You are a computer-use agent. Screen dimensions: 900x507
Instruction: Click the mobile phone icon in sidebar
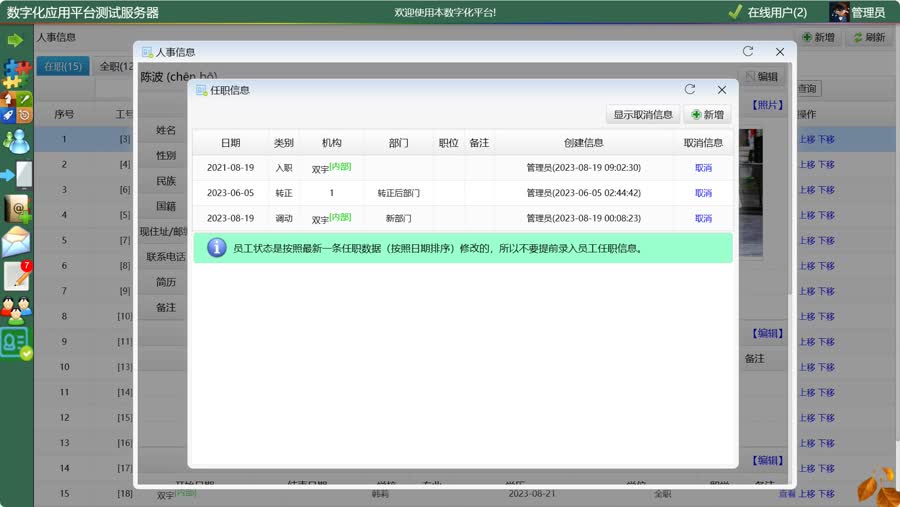(17, 175)
